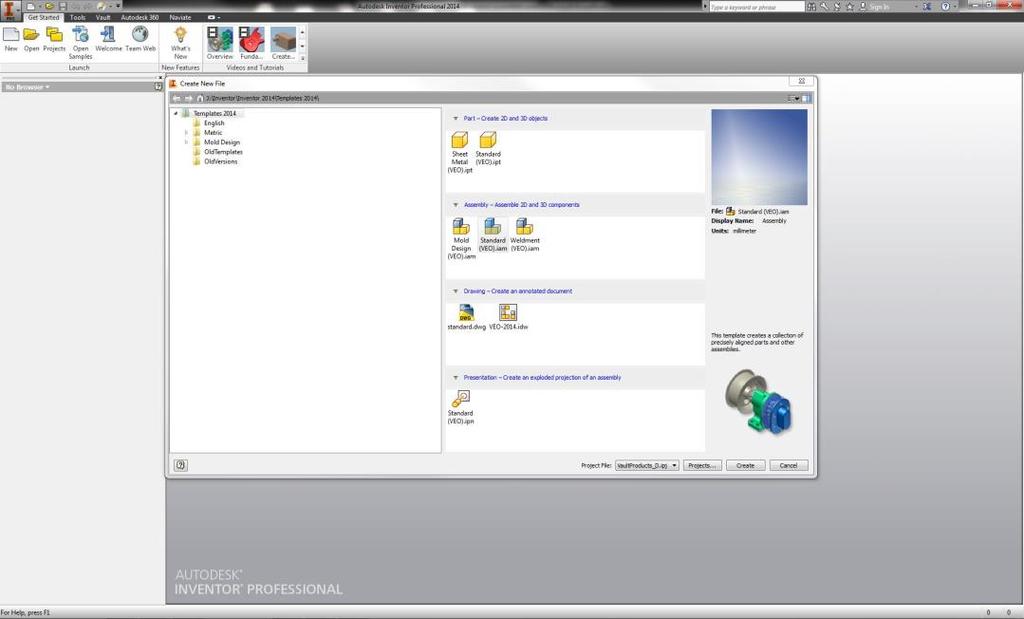Expand the Metric folder node
Screen dimensions: 1024x619
pyautogui.click(x=186, y=133)
